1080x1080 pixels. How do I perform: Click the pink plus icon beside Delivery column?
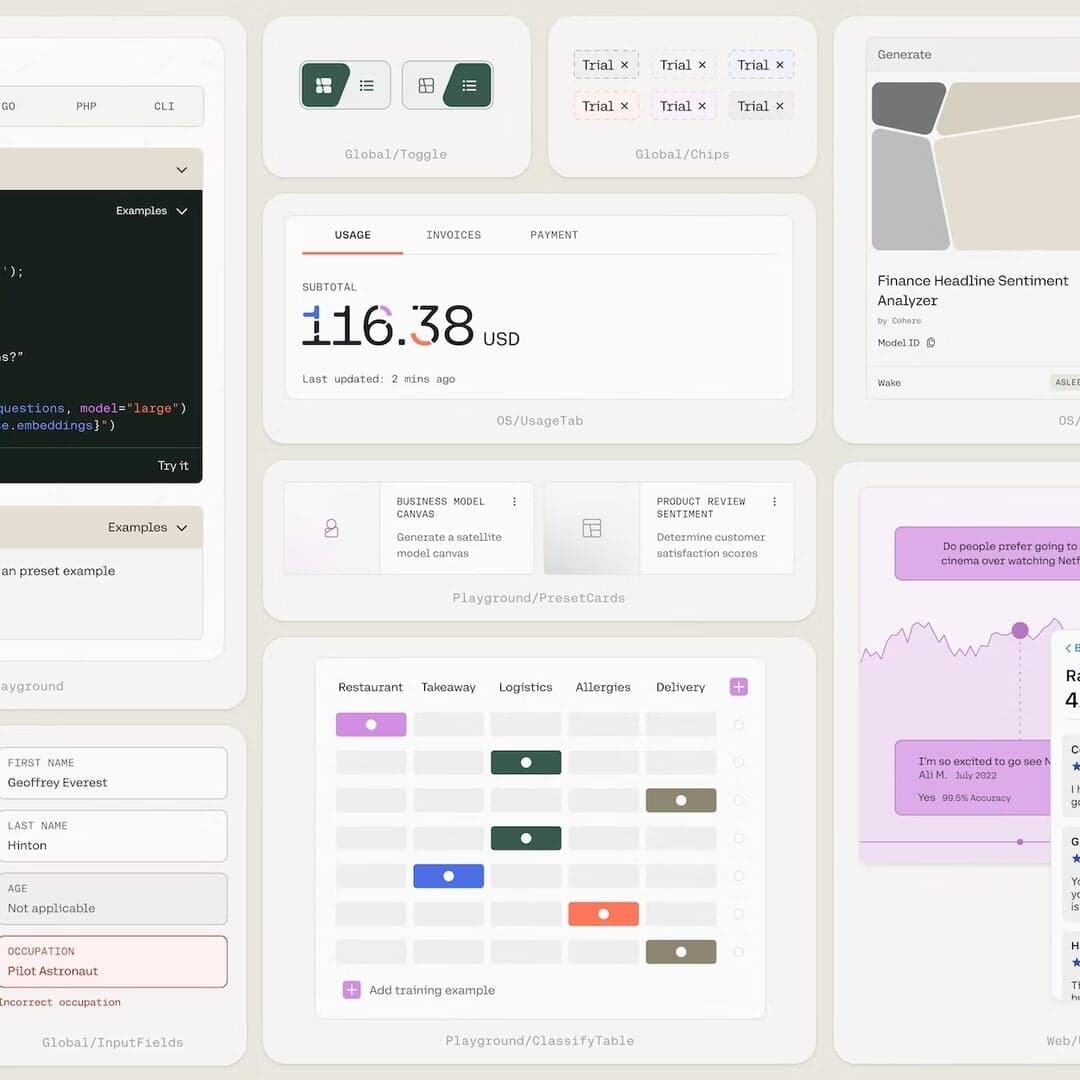tap(738, 687)
